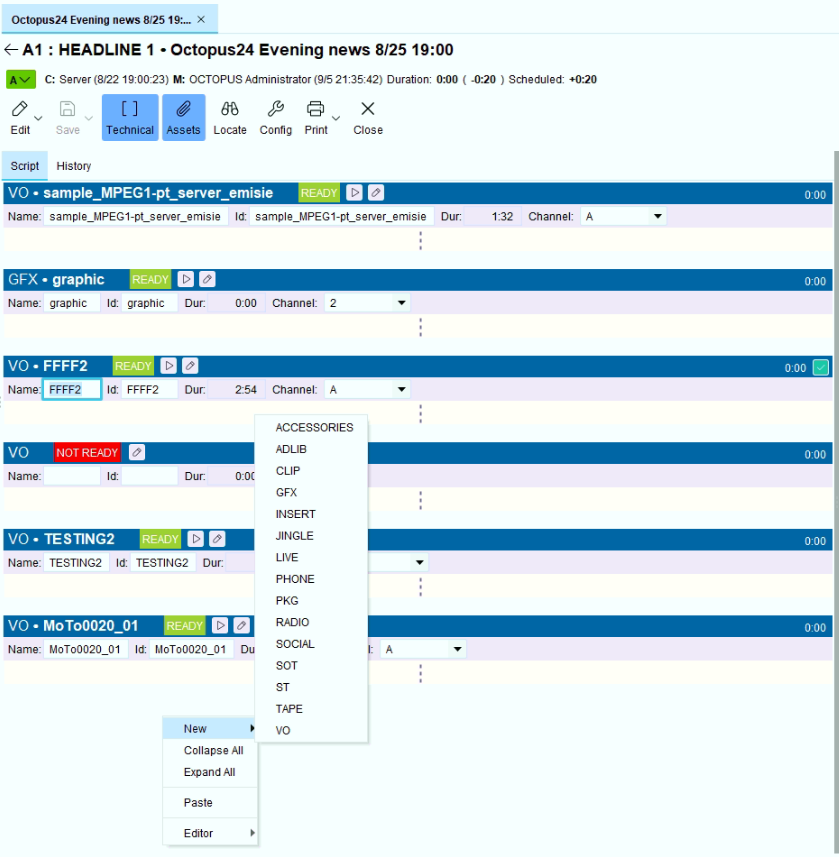Viewport: 839px width, 857px height.
Task: Switch to the History tab
Action: [x=74, y=166]
